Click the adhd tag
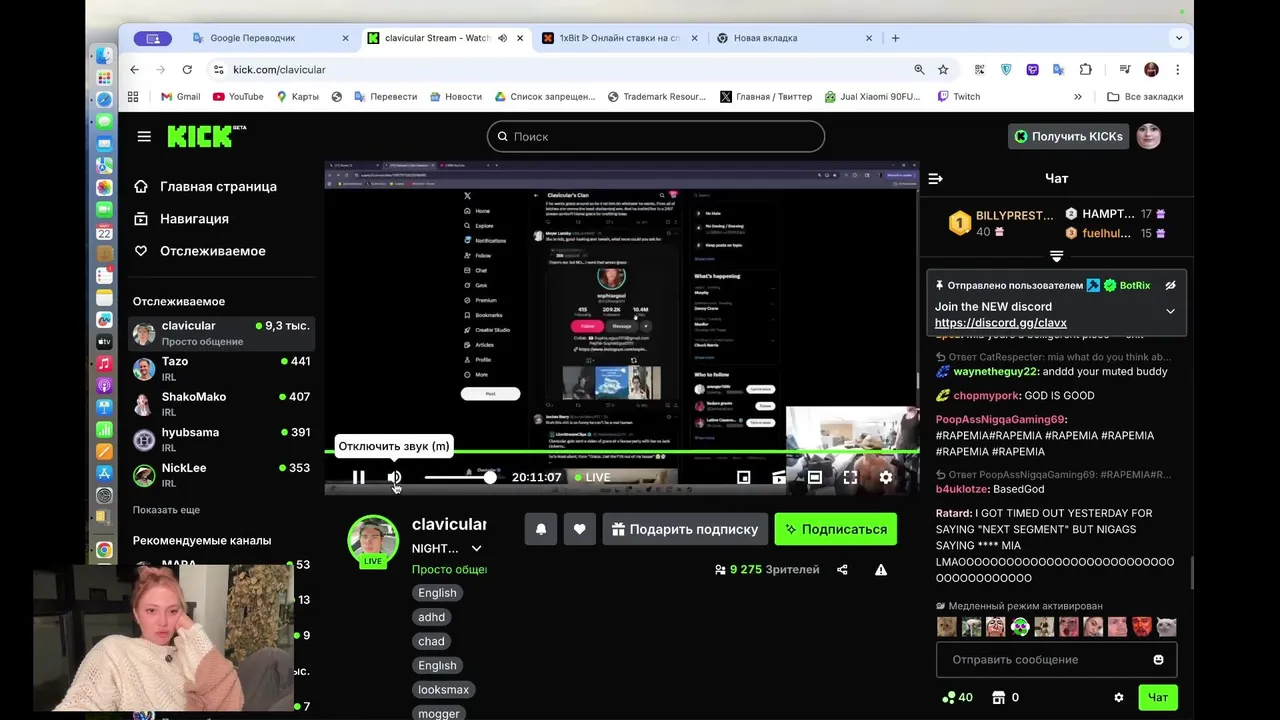Viewport: 1280px width, 720px height. pos(431,617)
